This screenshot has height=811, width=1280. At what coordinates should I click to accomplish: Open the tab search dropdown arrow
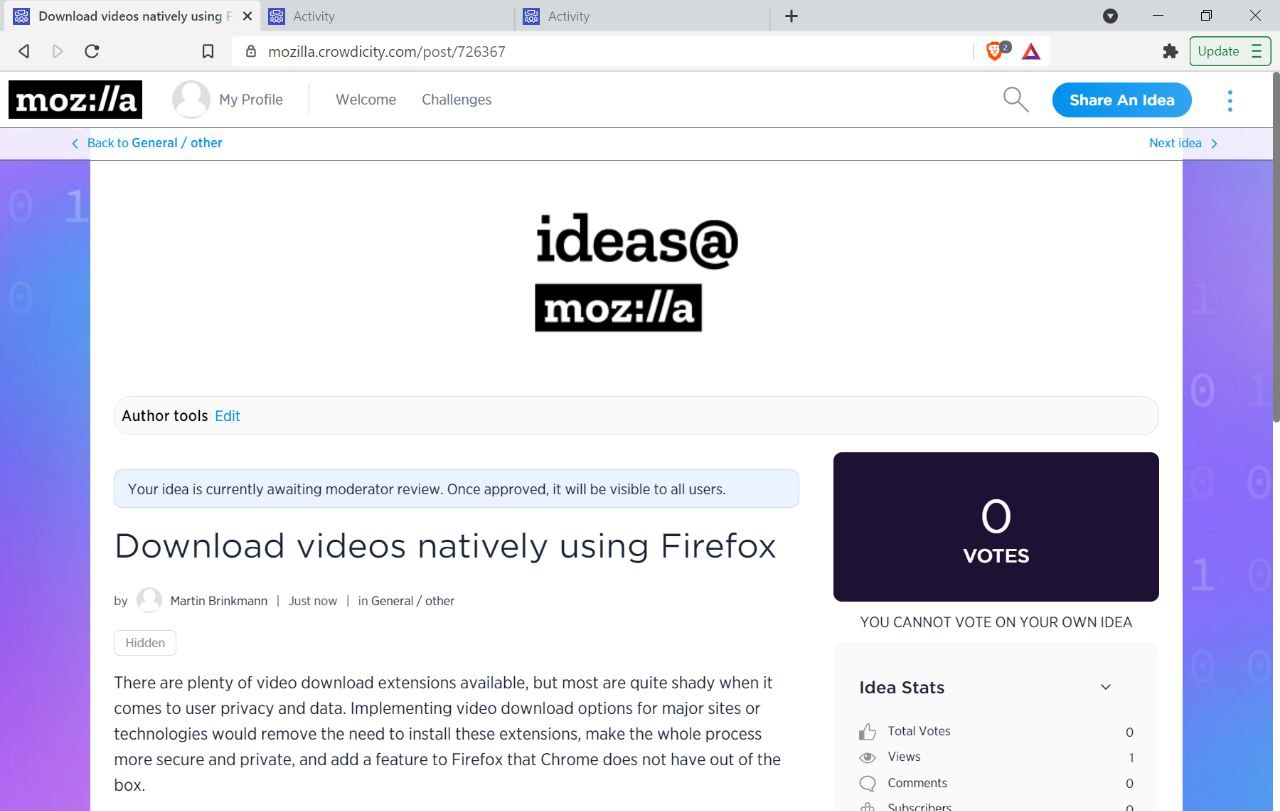pyautogui.click(x=1110, y=16)
